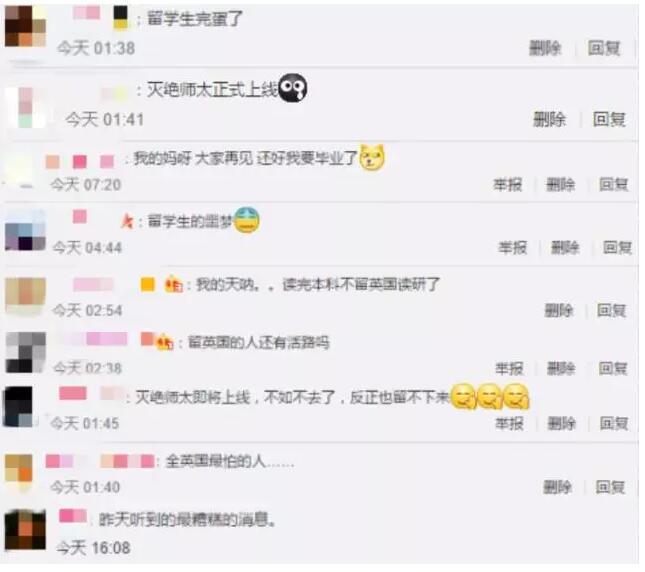Reply to the comment about 读完本科不留英国读研了

pos(611,310)
